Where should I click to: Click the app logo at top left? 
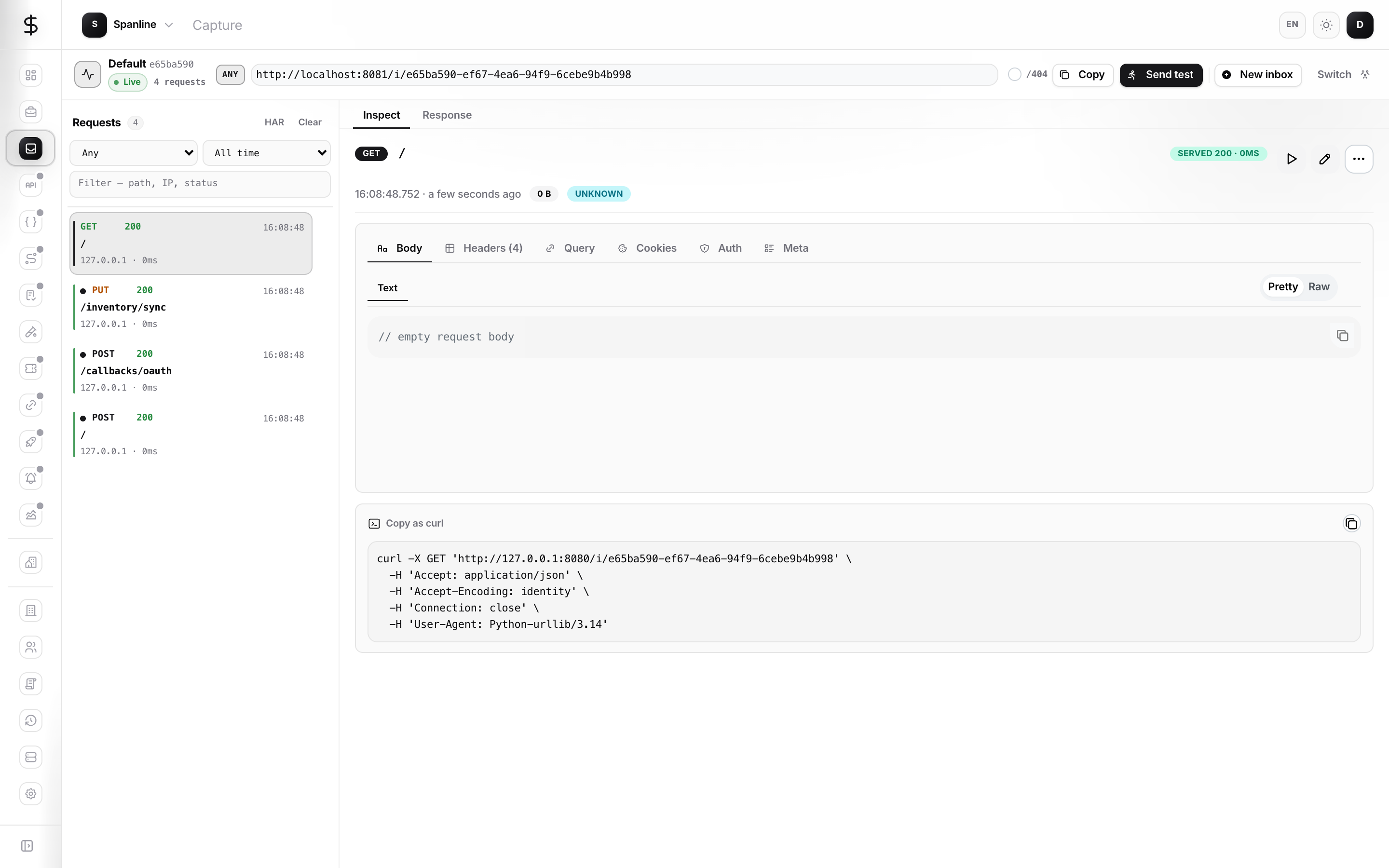pos(30,25)
